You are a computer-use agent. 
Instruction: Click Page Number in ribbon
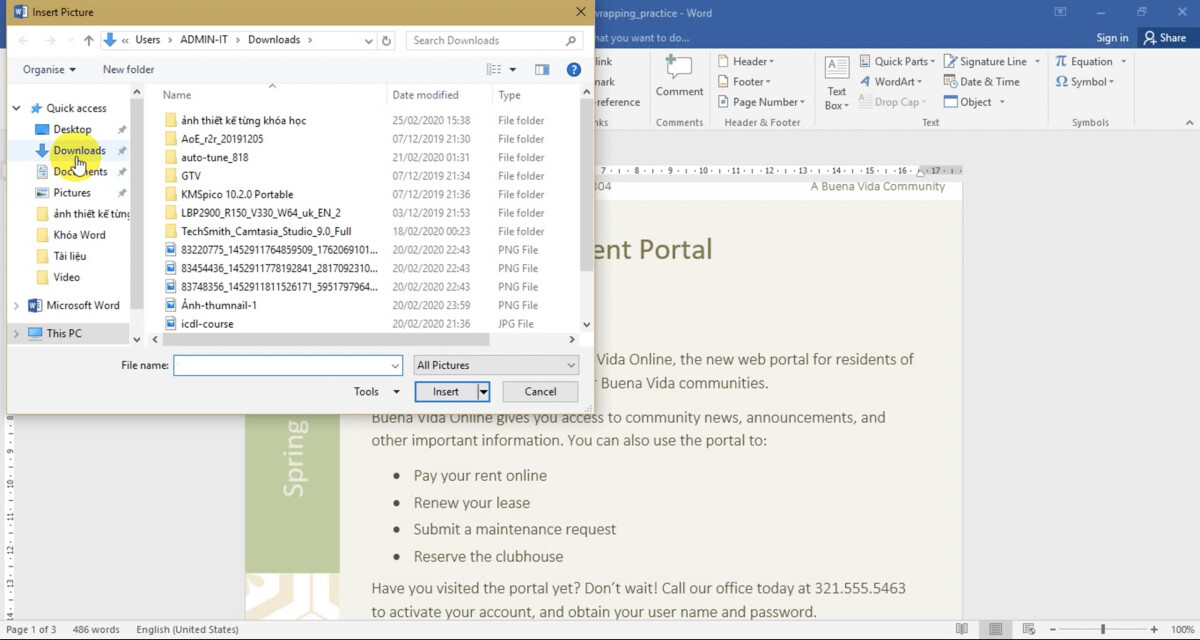tap(761, 102)
